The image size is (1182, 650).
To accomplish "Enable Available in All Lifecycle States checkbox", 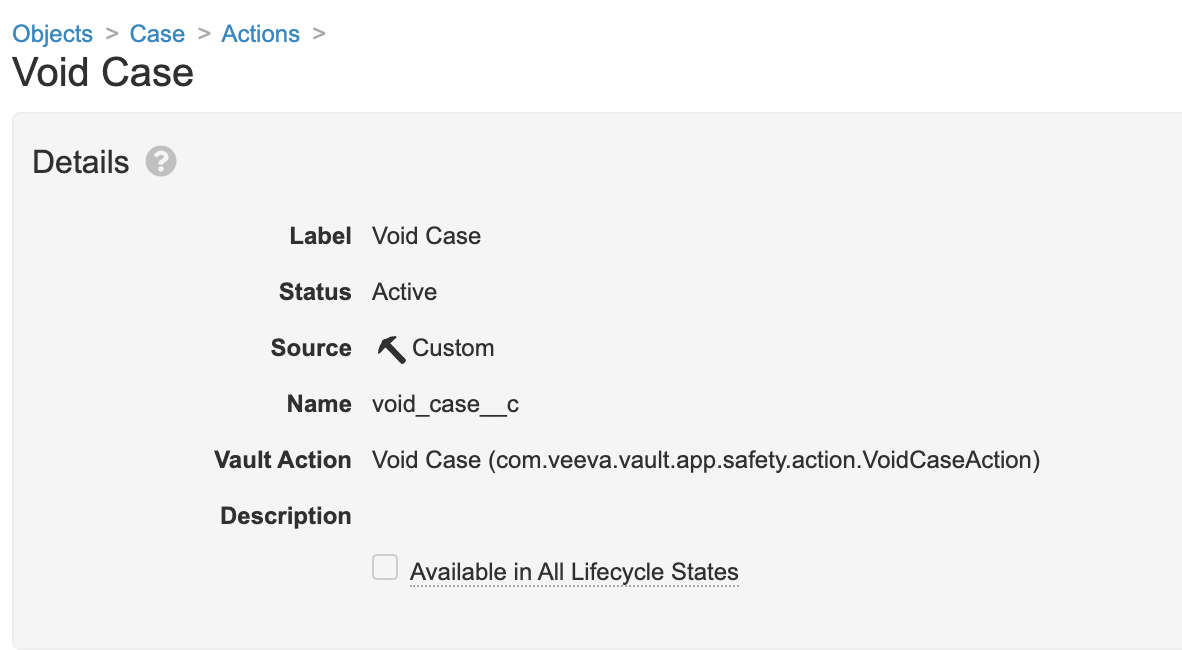I will pos(385,567).
